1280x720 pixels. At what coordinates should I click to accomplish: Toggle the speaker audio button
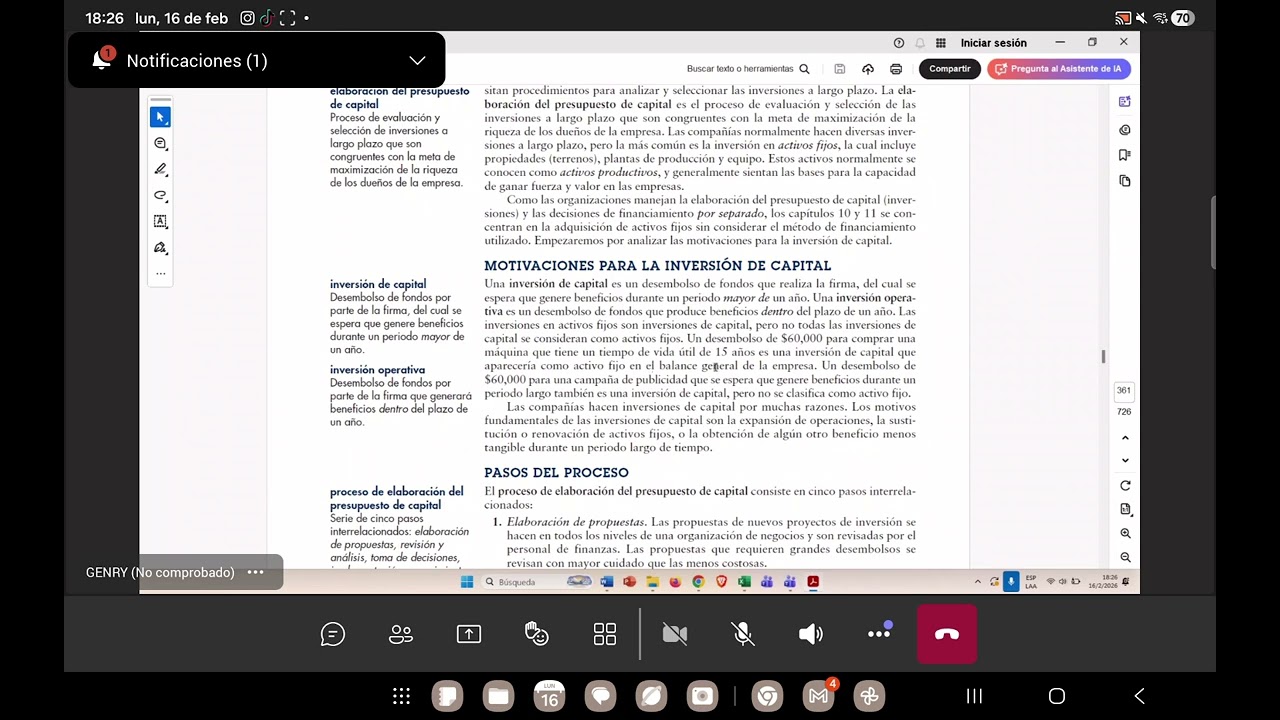(811, 634)
